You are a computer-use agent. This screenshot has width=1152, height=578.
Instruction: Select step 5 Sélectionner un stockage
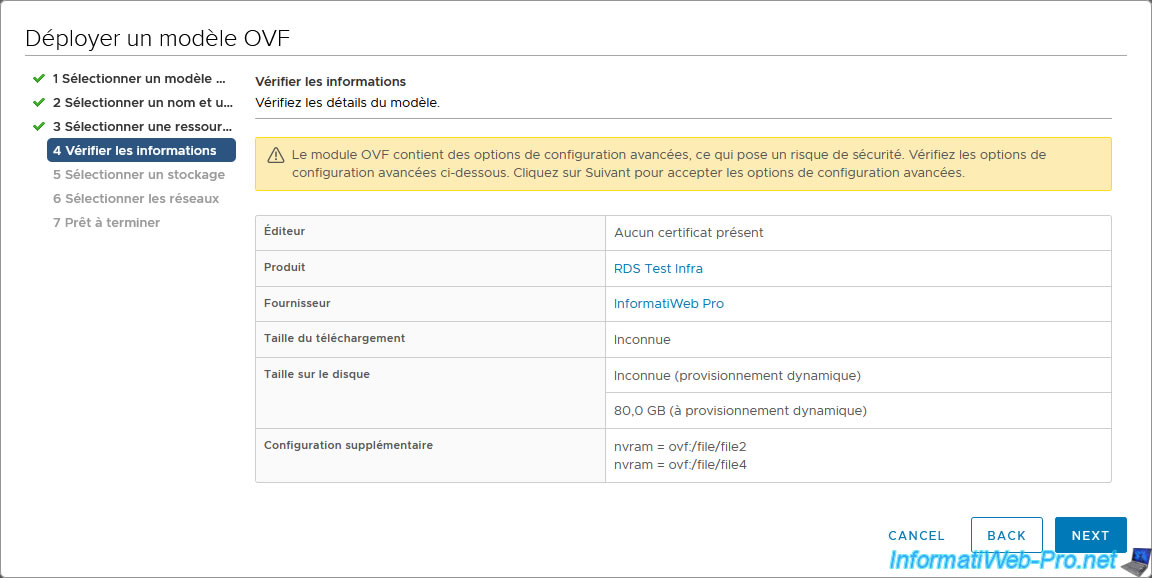point(139,175)
